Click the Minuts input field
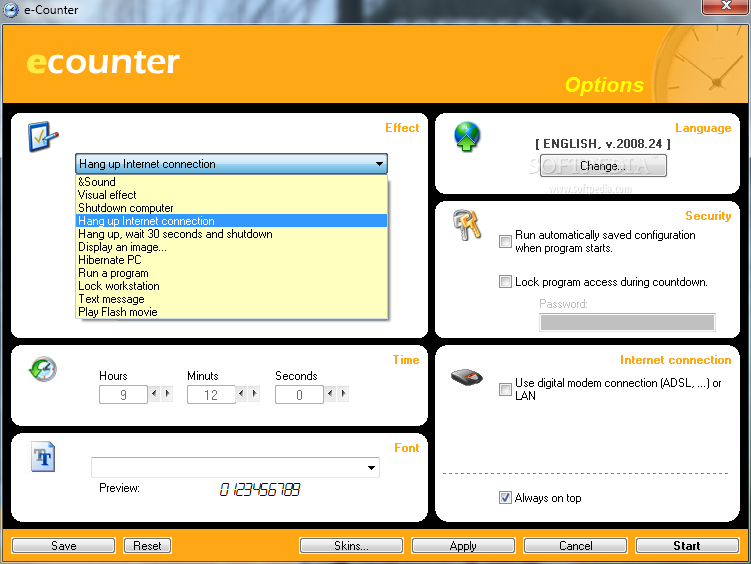The image size is (751, 564). (x=211, y=395)
